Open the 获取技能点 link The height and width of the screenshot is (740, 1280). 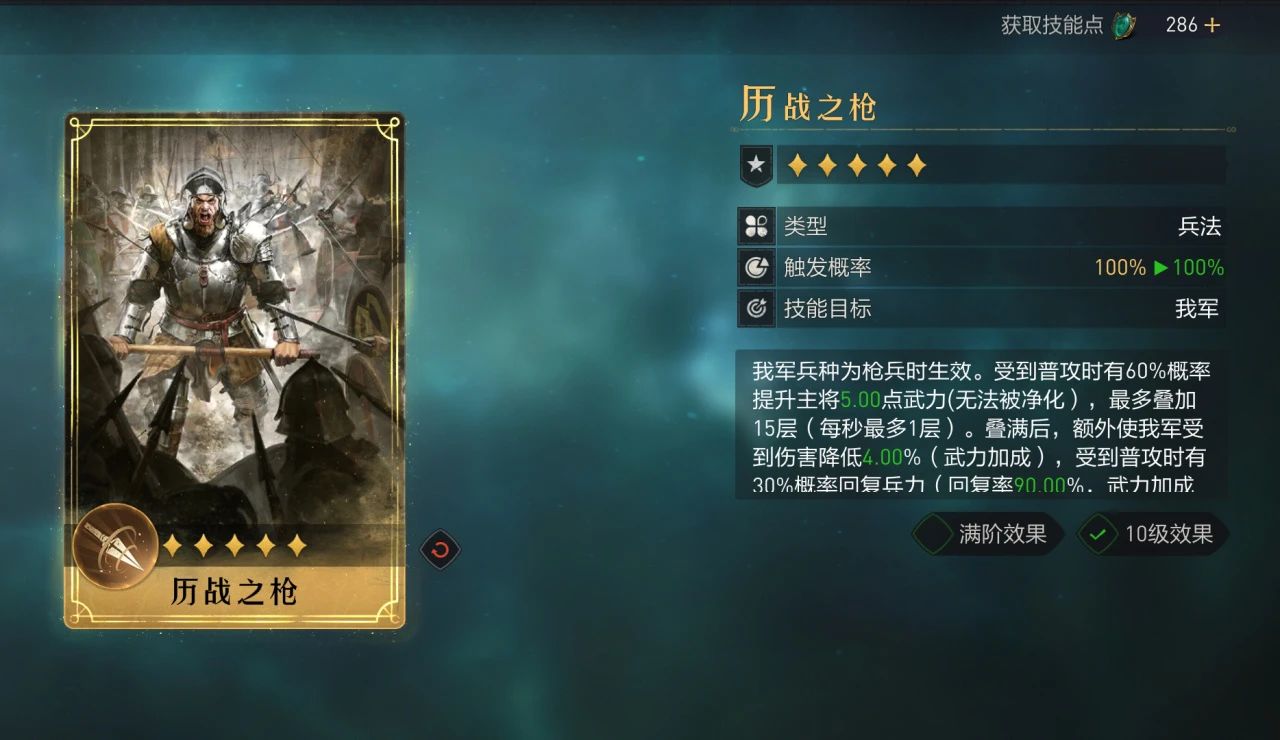point(1052,25)
